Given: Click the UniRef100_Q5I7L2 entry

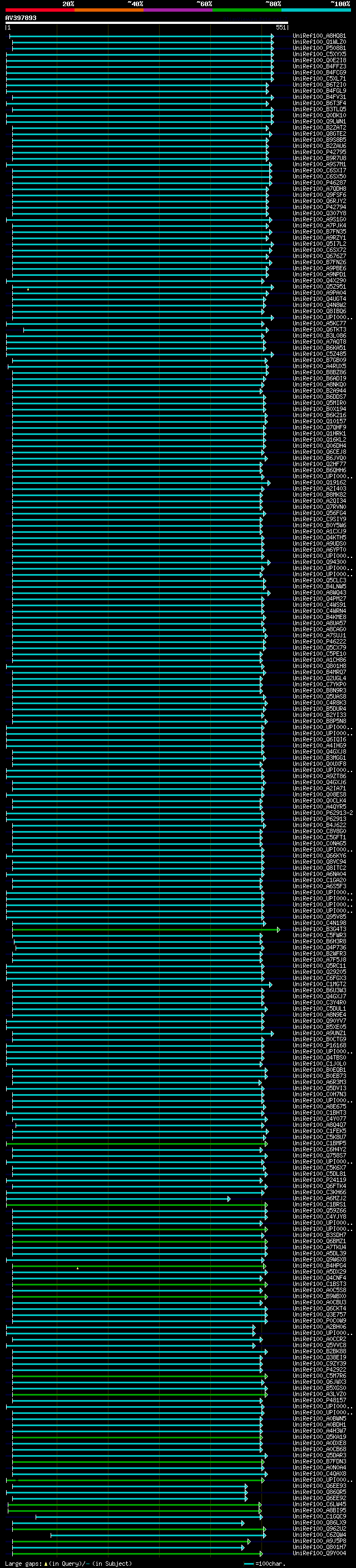Looking at the screenshot, I should (319, 244).
